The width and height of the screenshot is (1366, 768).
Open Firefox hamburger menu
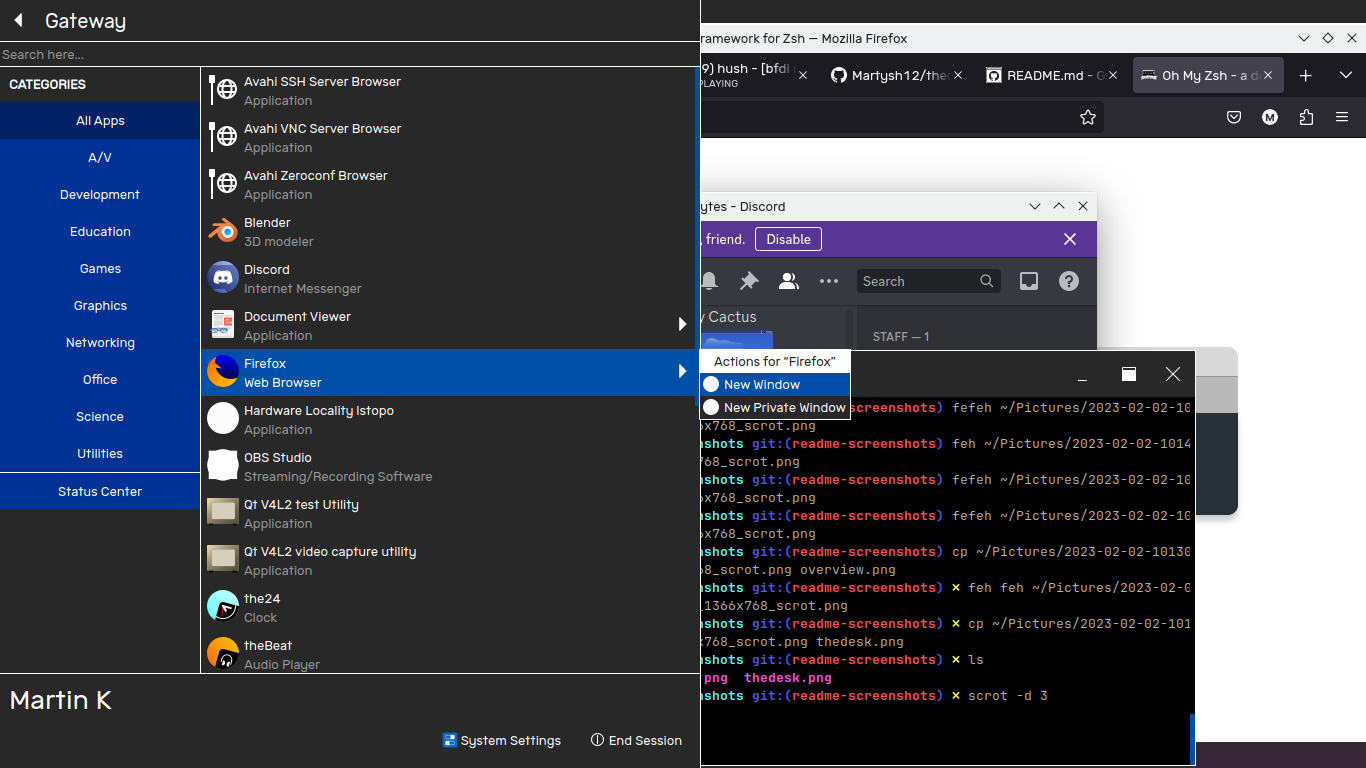pos(1342,117)
